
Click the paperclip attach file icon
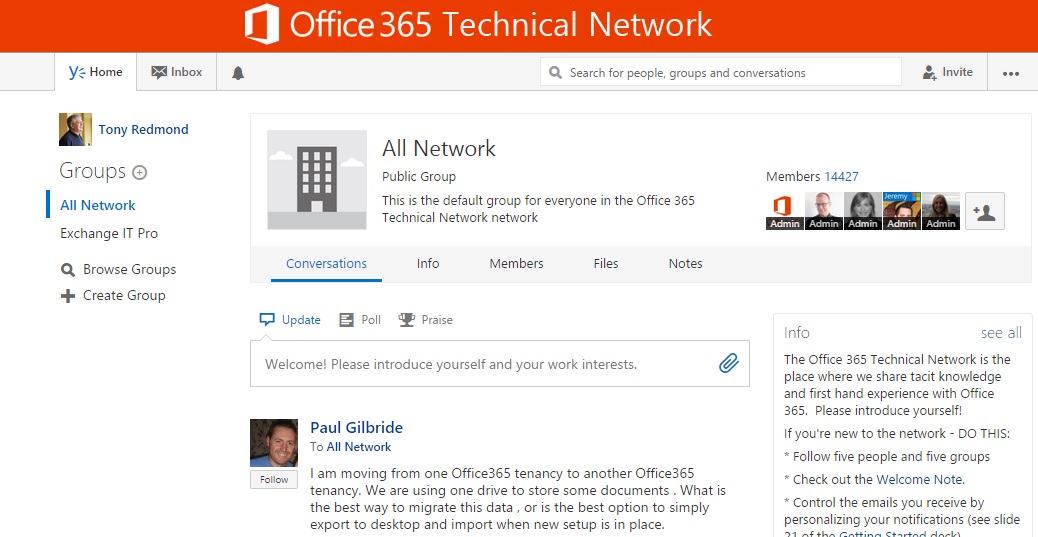(729, 364)
